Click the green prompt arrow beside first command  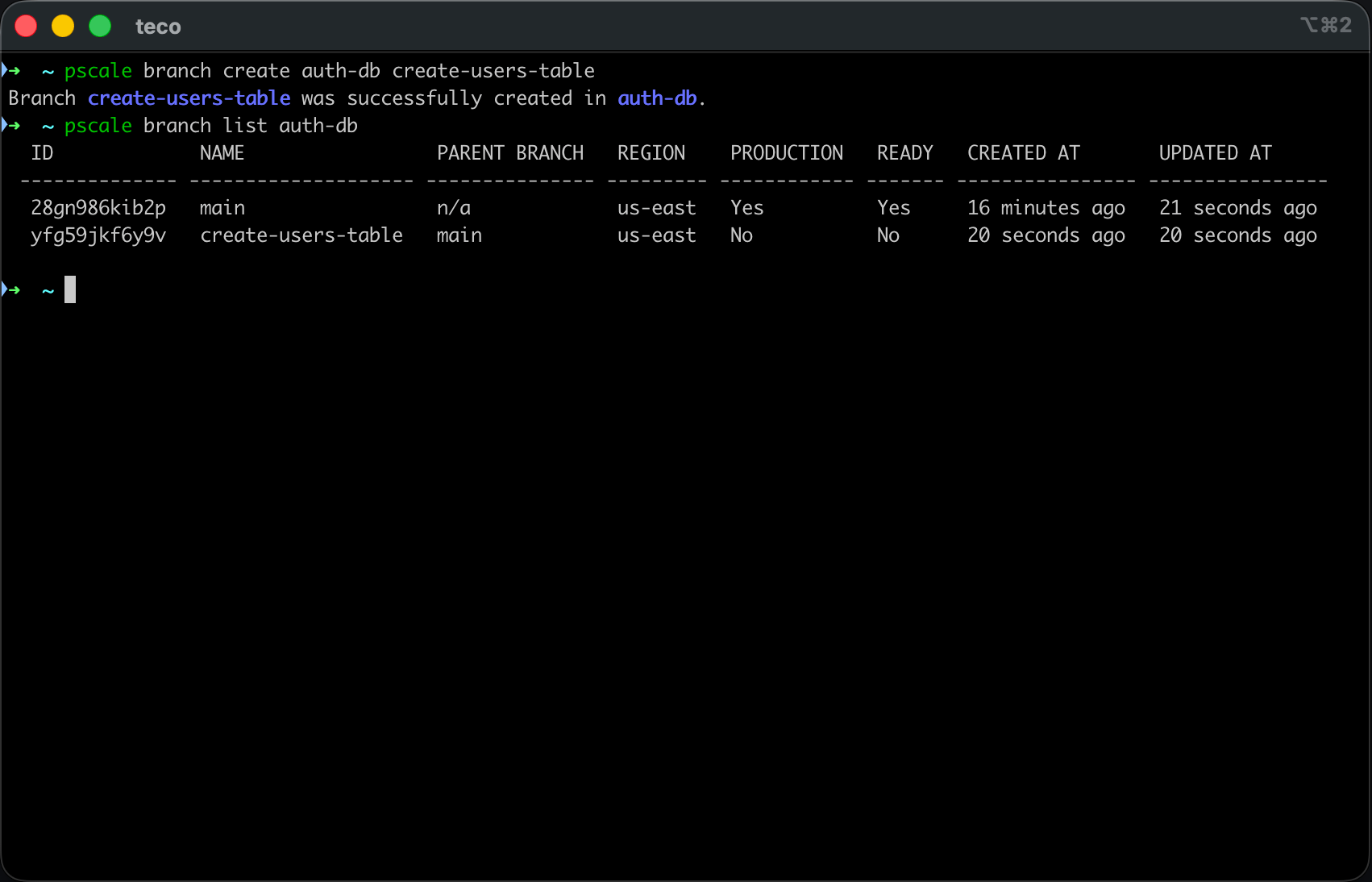tap(12, 70)
